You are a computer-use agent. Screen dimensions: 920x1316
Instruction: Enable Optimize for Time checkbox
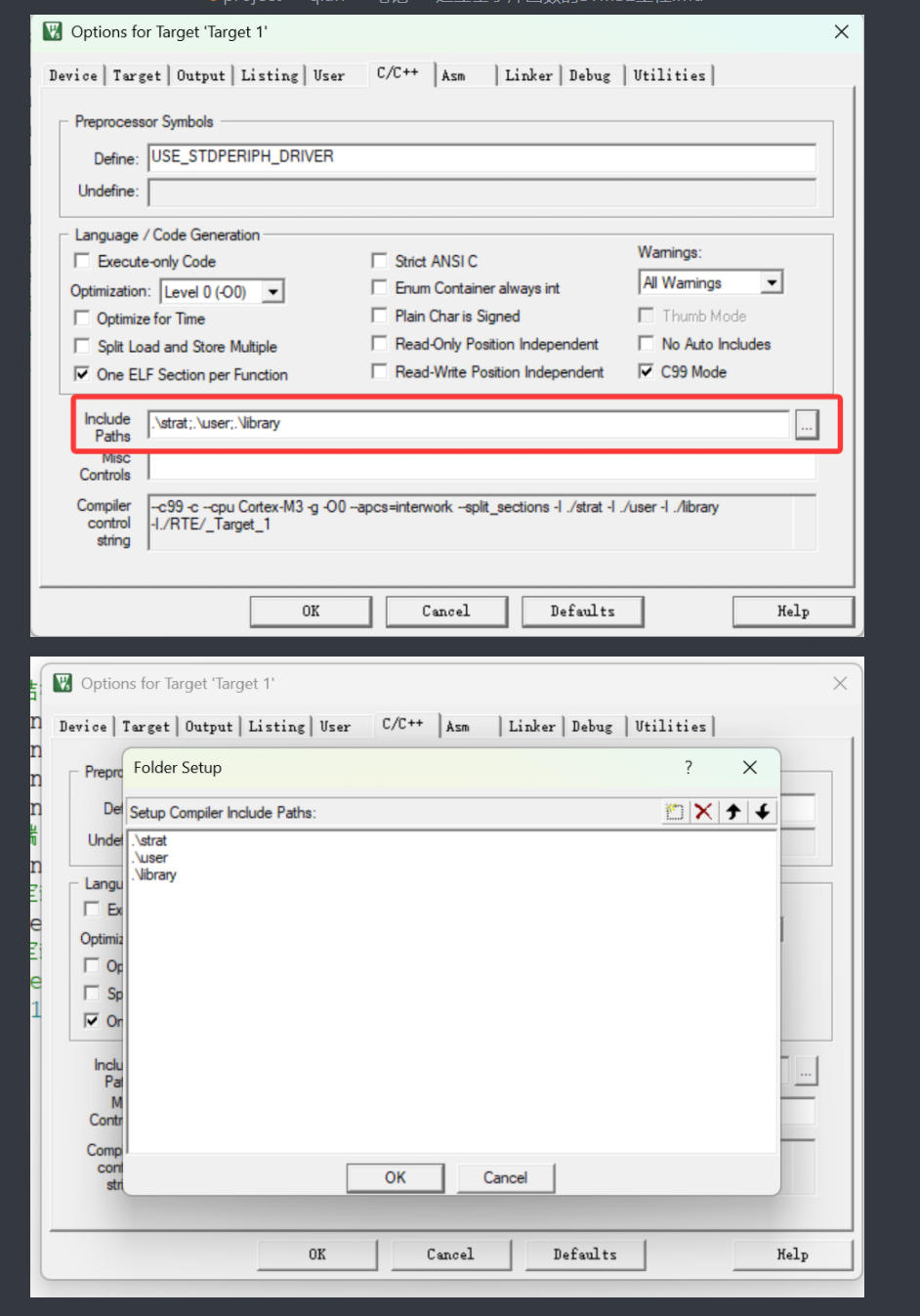pyautogui.click(x=82, y=318)
